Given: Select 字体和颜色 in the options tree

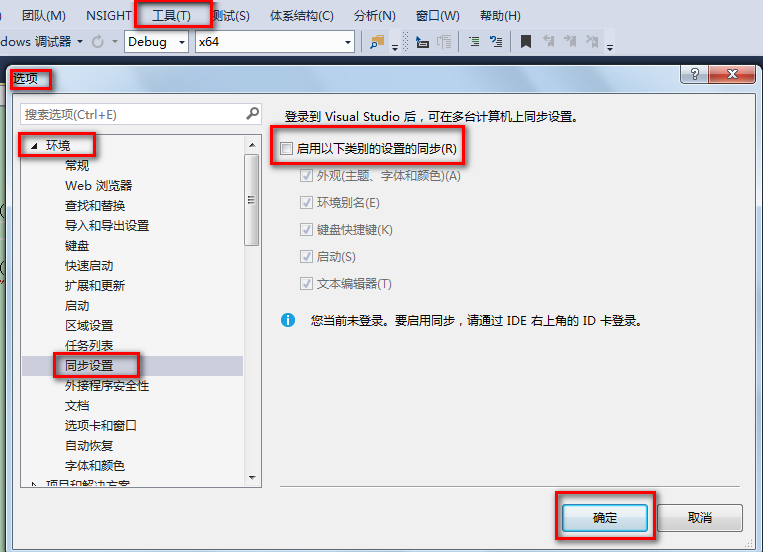Looking at the screenshot, I should click(95, 465).
